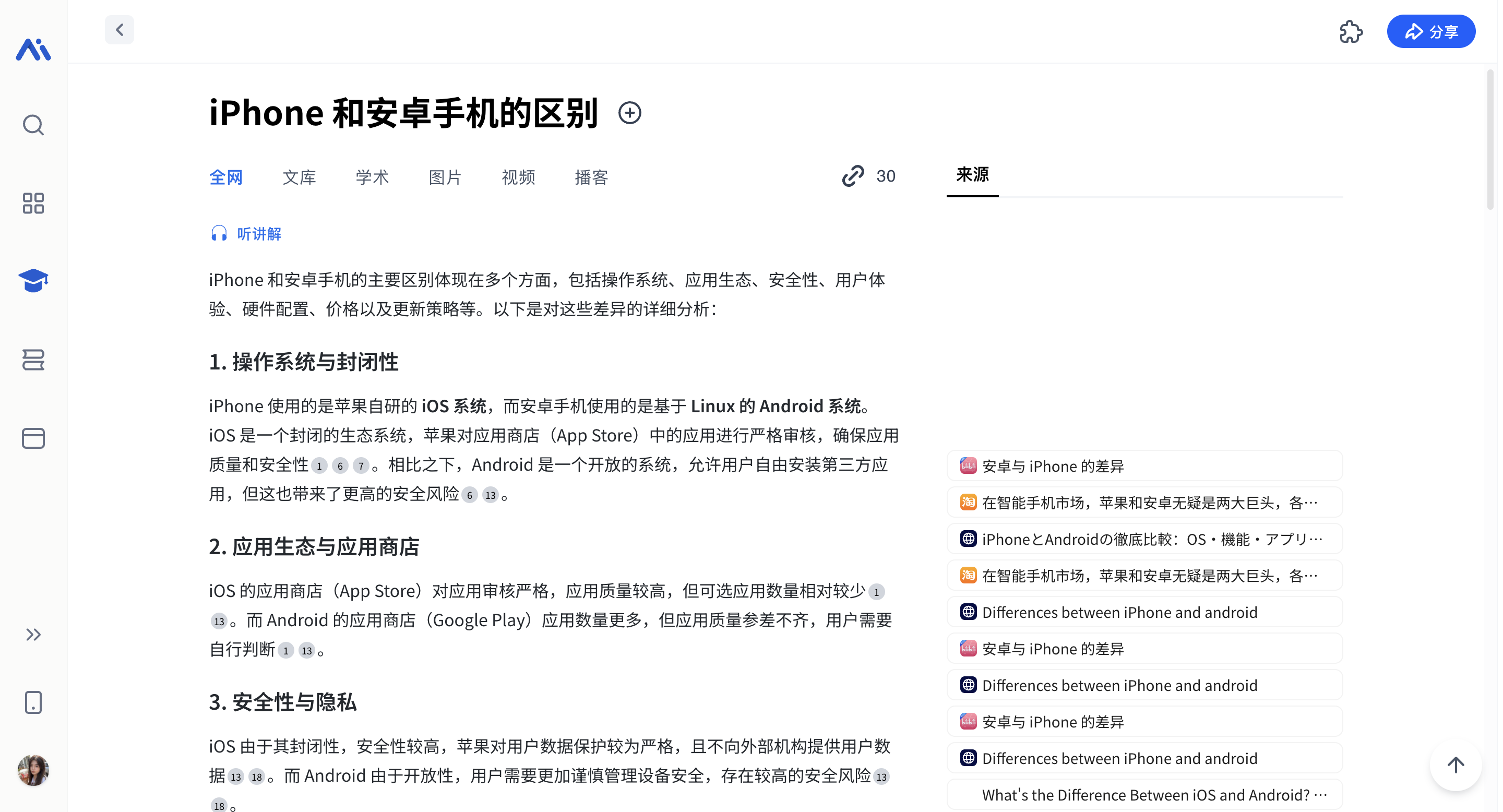
Task: Open the four-squares apps icon
Action: [33, 204]
